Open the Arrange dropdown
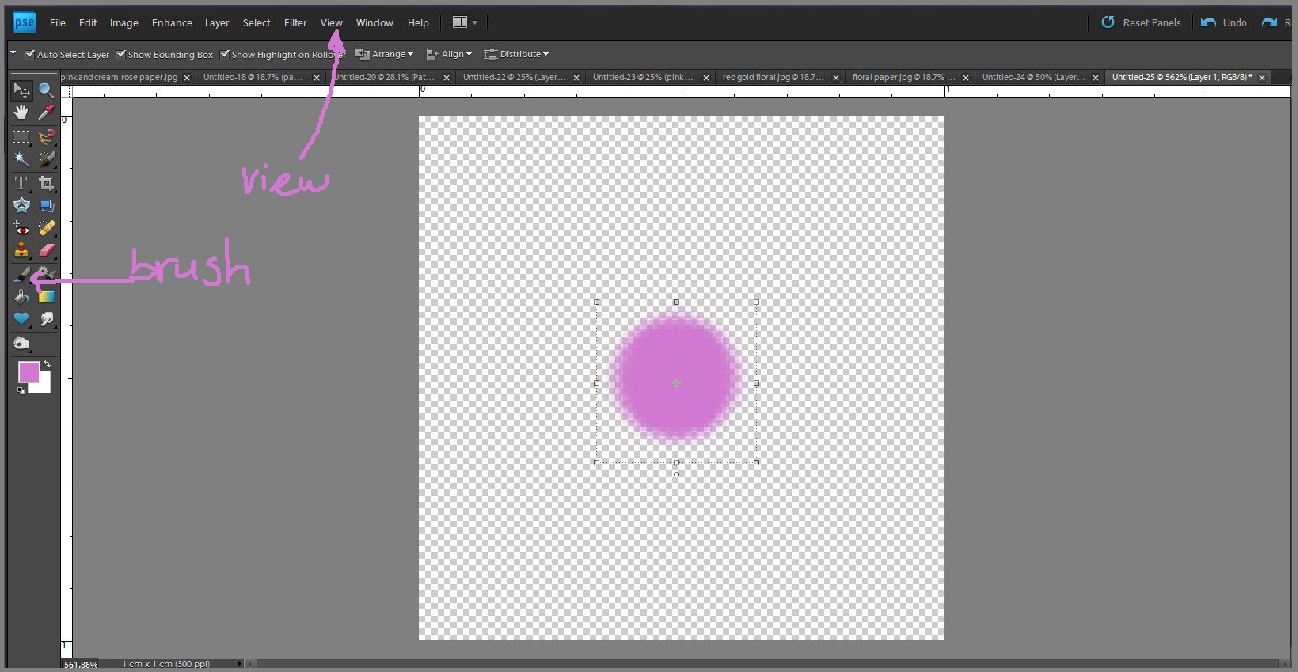The height and width of the screenshot is (672, 1298). click(x=384, y=54)
